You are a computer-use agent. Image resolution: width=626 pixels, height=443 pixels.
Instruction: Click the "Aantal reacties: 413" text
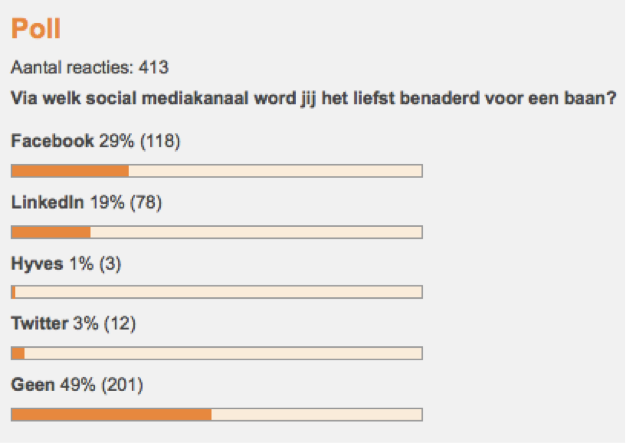89,68
